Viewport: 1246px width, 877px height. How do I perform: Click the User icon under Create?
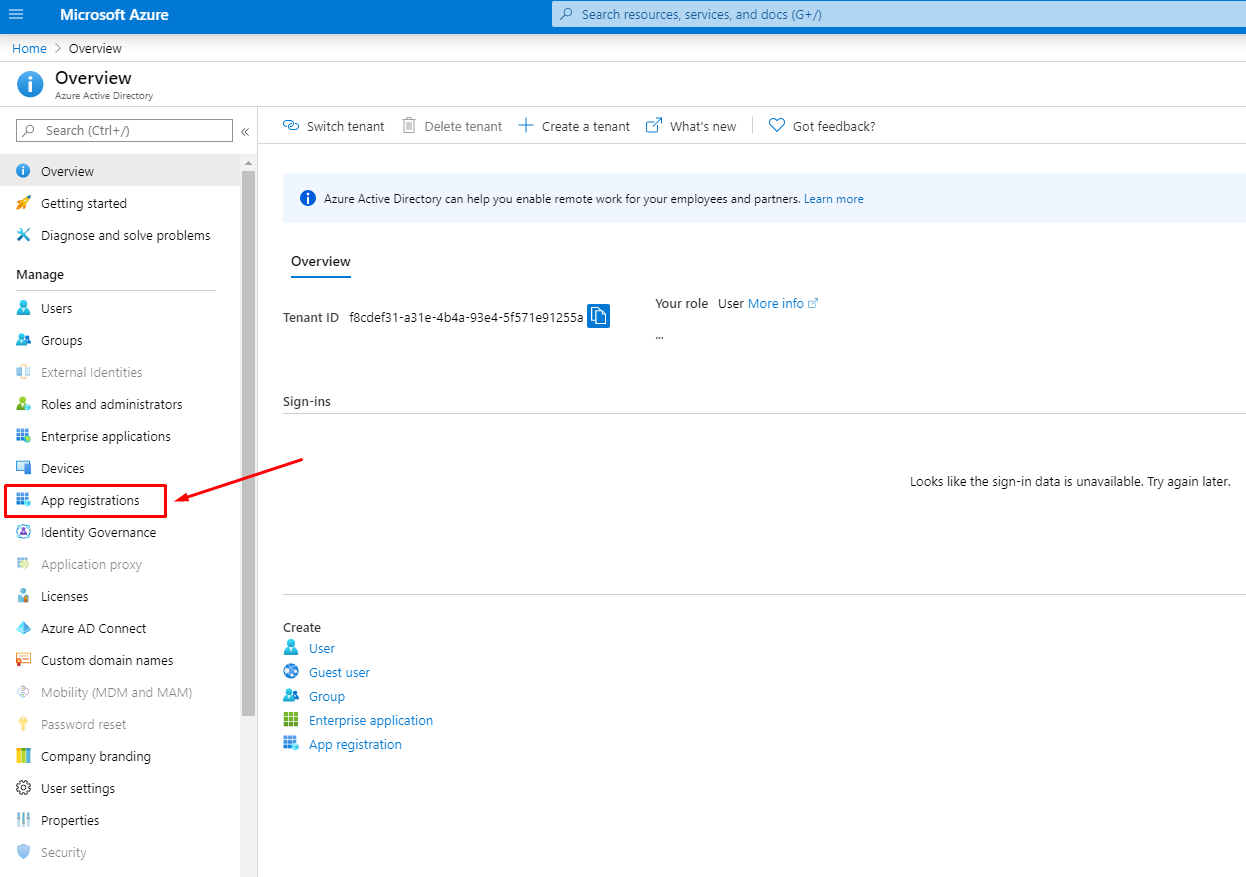[x=291, y=648]
